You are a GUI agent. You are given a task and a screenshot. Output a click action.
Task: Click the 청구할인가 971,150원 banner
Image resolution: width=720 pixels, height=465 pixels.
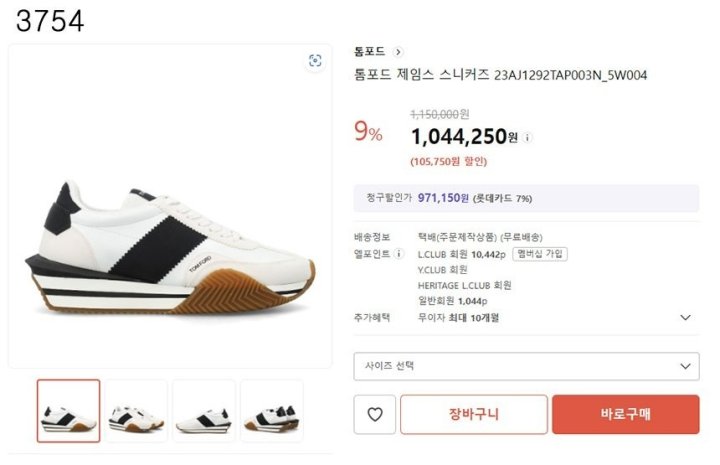(526, 198)
